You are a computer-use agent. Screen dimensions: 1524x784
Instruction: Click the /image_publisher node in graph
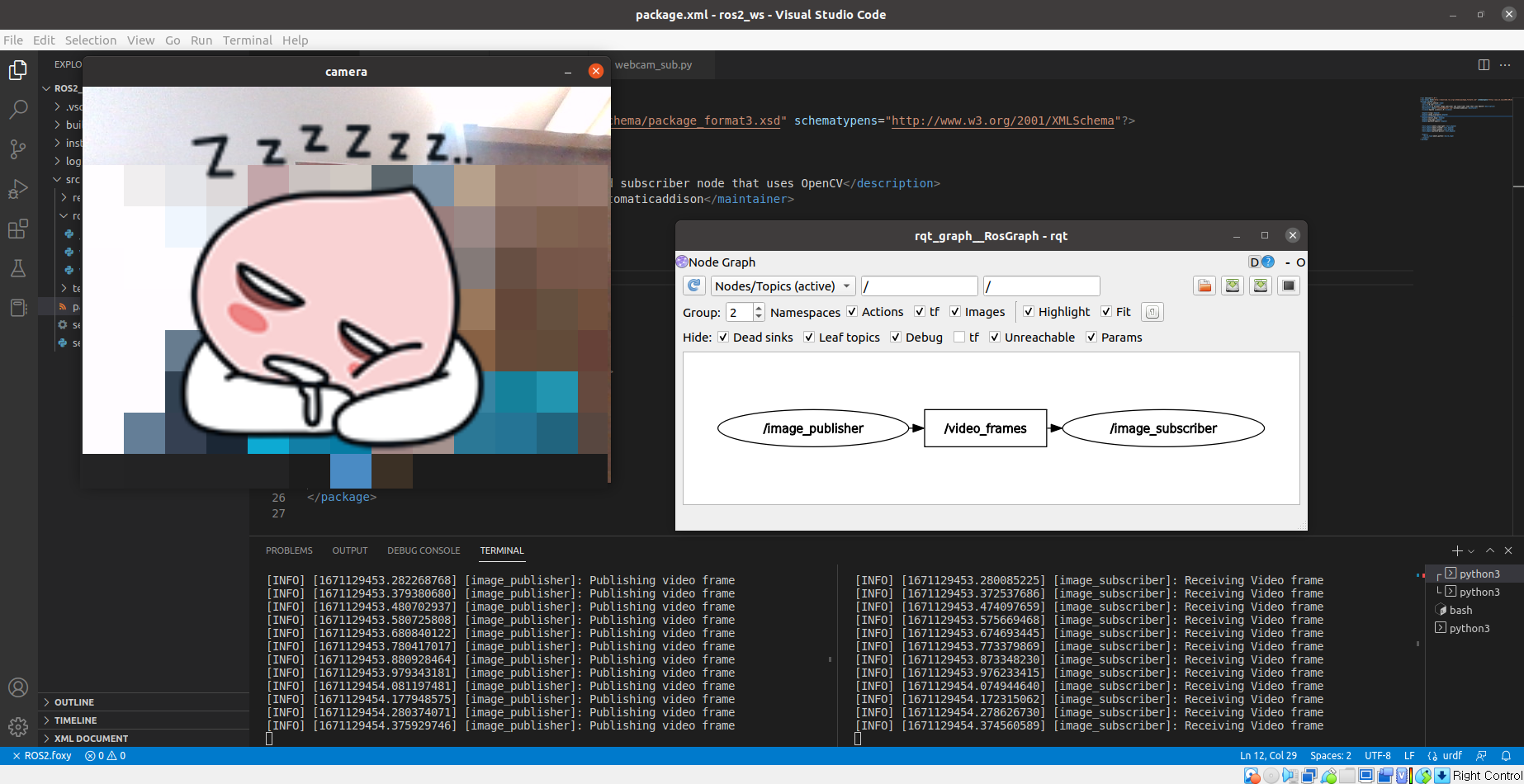(813, 428)
